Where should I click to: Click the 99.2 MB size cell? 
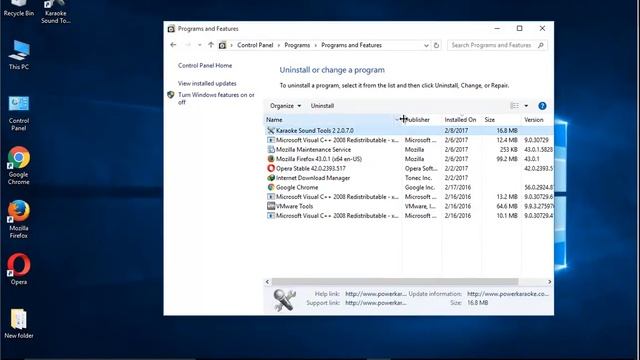[x=507, y=159]
